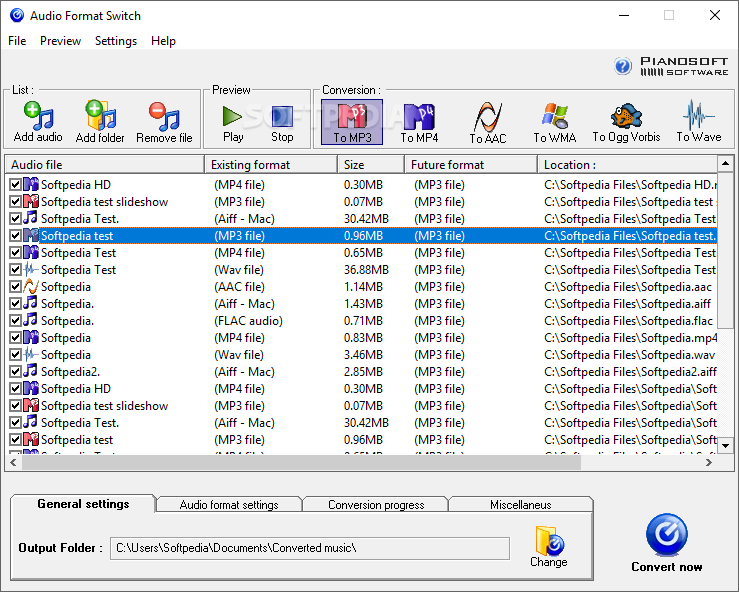The image size is (739, 592).
Task: Click the vertical scrollbar down arrow
Action: (x=725, y=445)
